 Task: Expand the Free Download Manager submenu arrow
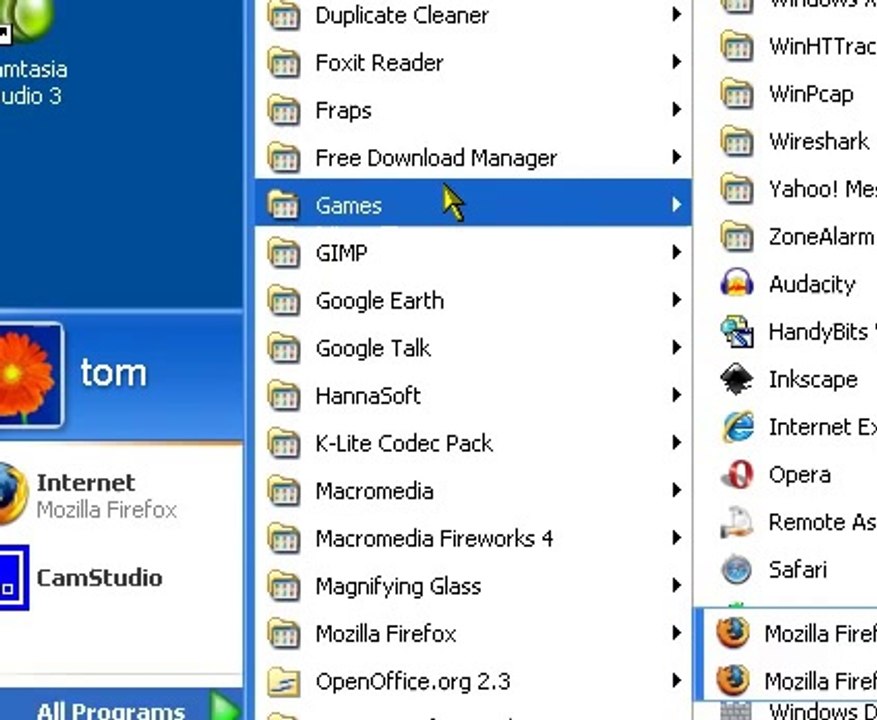tap(676, 157)
